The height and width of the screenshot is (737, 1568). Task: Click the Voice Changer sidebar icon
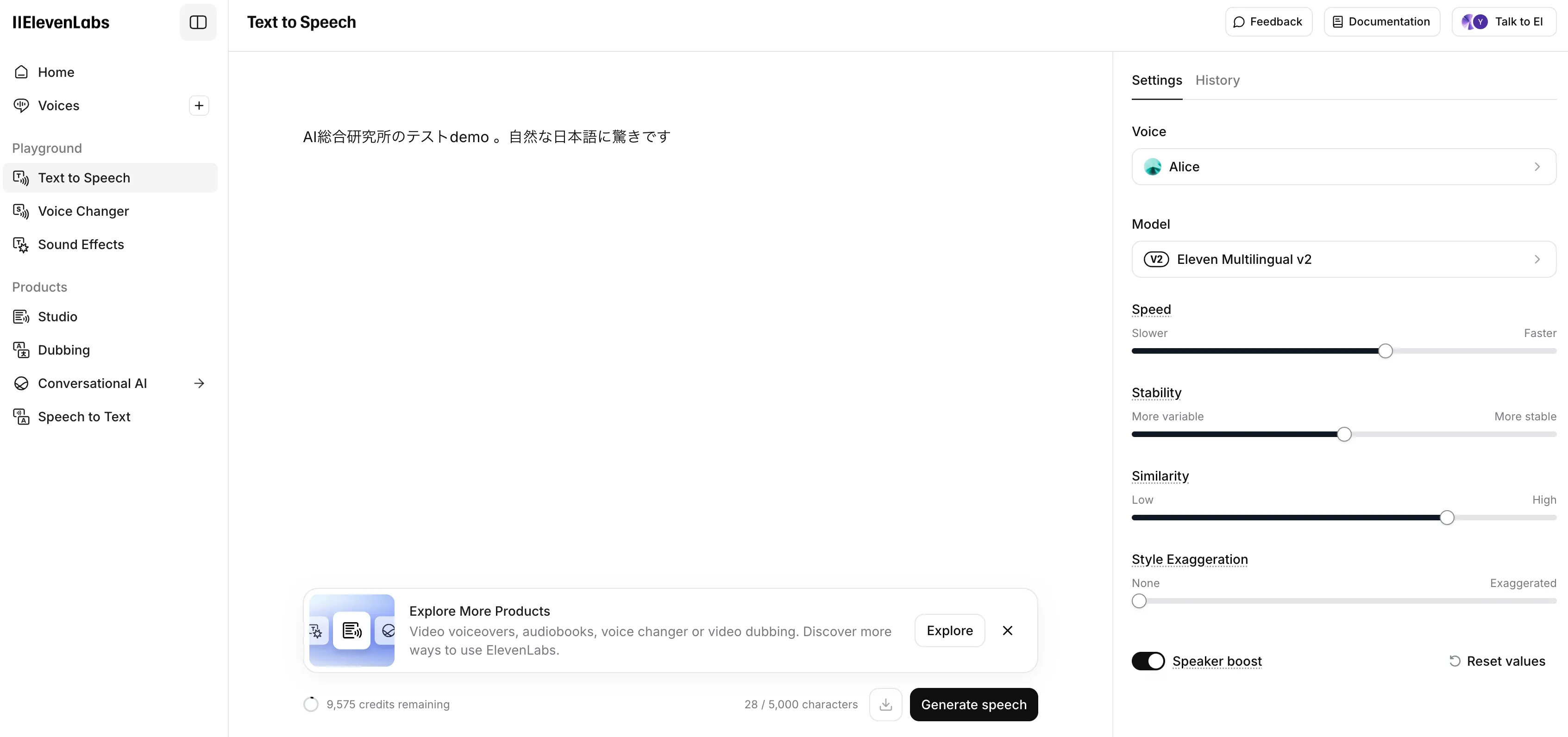(x=21, y=211)
